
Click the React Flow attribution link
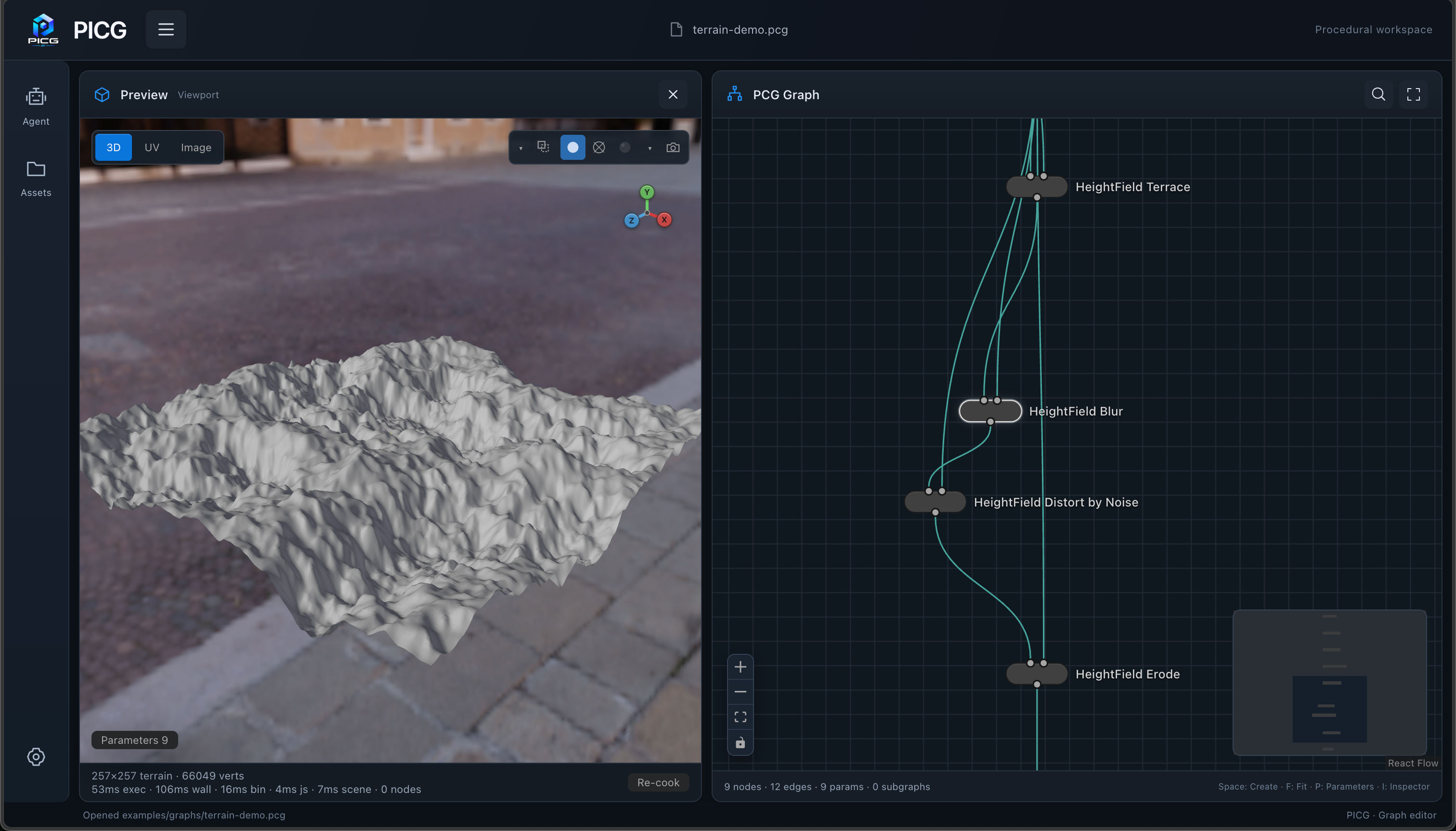pos(1413,764)
